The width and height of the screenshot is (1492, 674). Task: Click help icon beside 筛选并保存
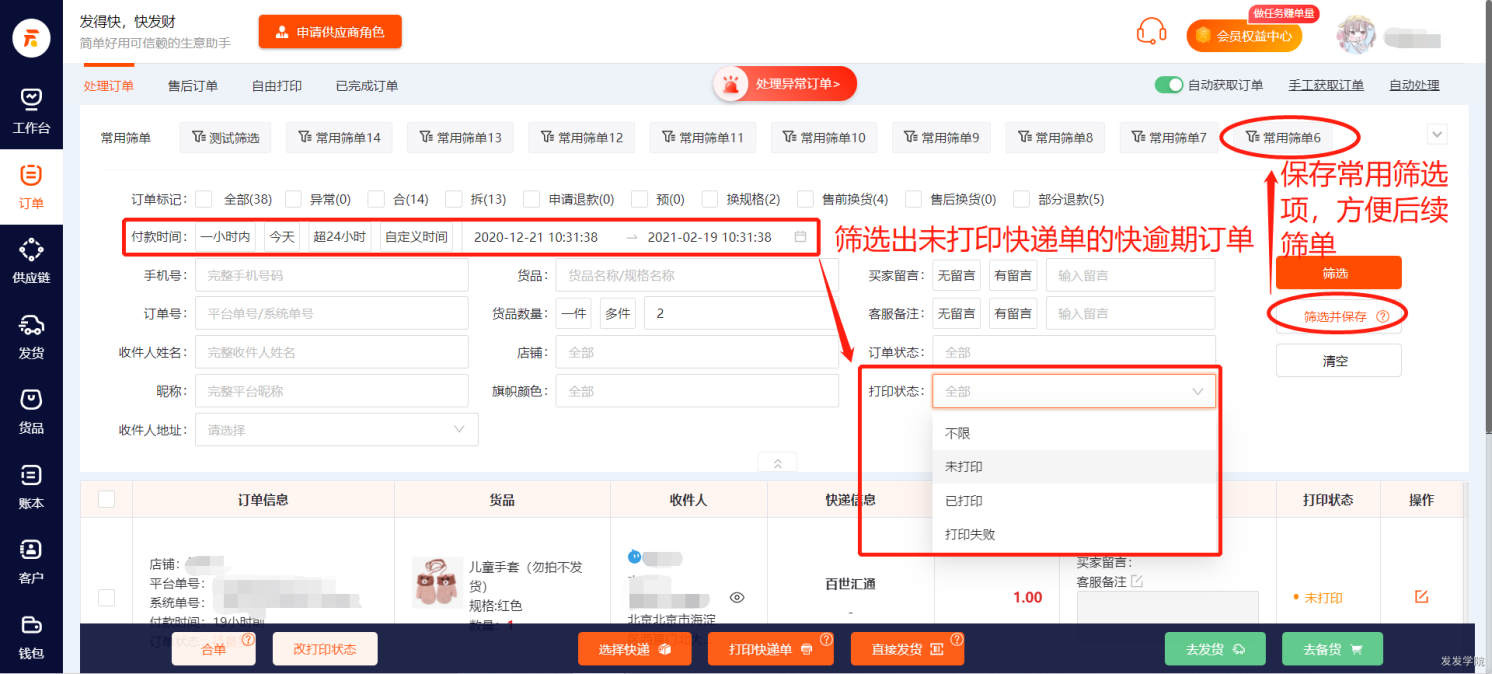(1383, 316)
